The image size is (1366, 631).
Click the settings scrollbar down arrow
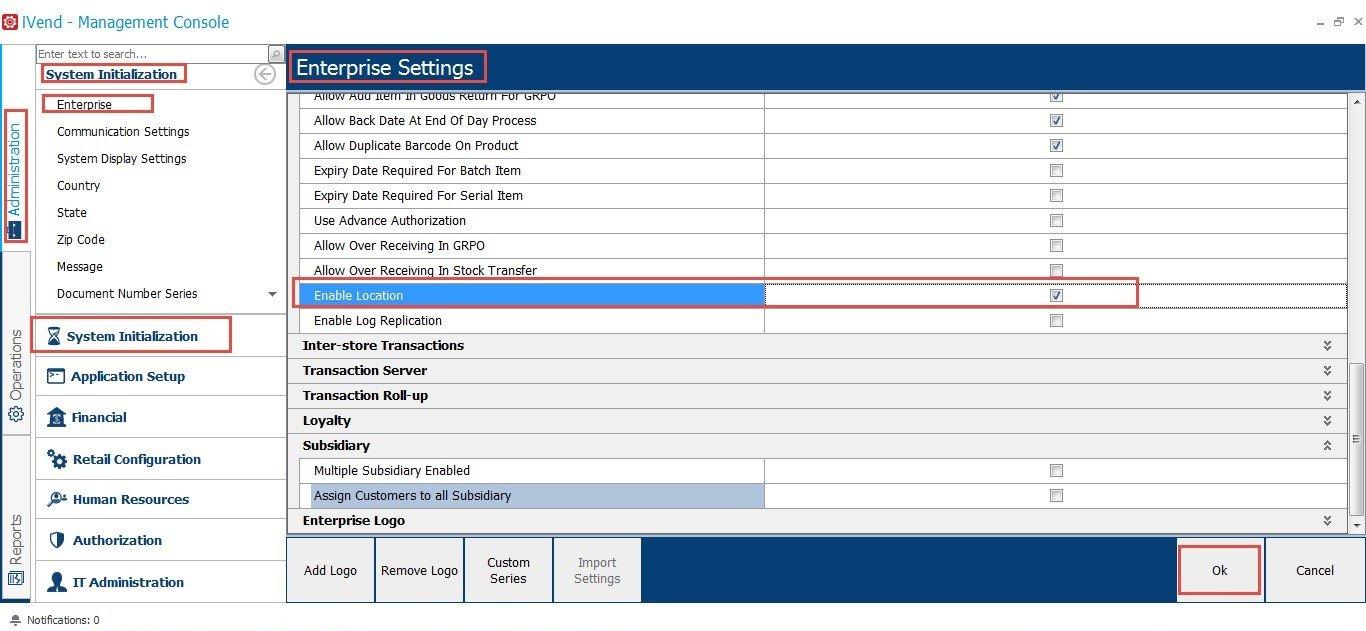(x=1357, y=524)
